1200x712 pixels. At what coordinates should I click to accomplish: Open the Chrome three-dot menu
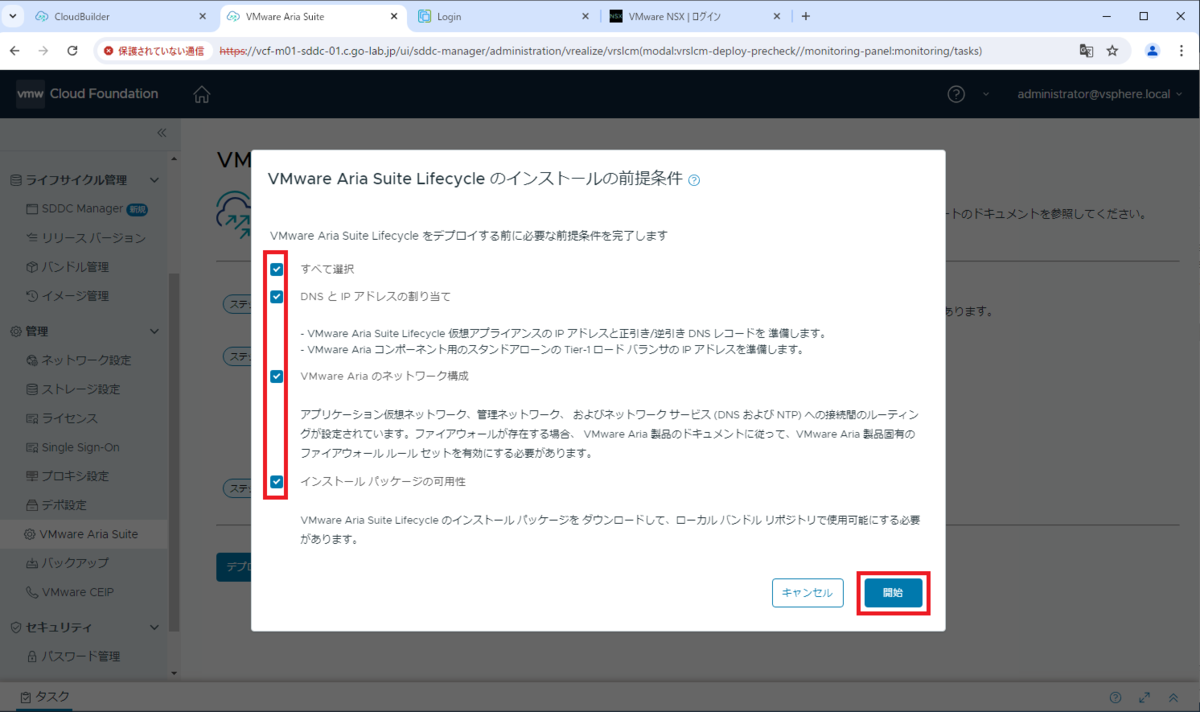[1181, 50]
